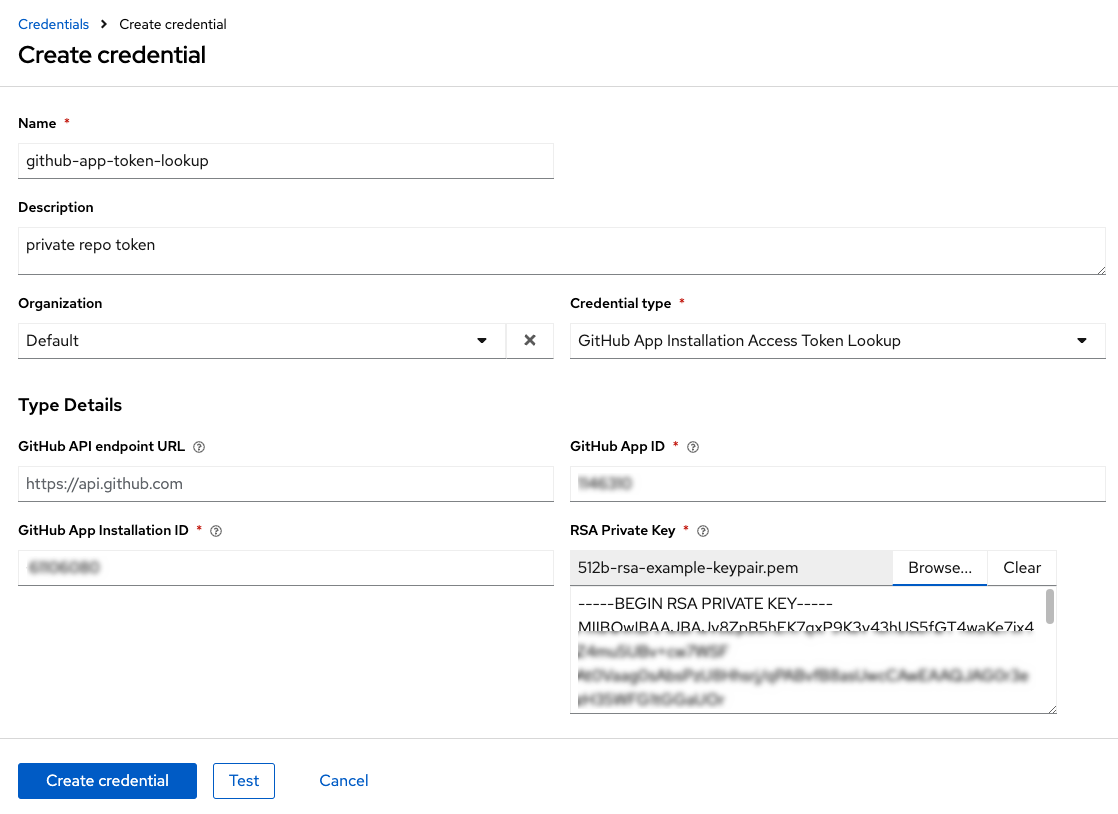
Task: Clear the uploaded RSA key file
Action: click(x=1022, y=568)
